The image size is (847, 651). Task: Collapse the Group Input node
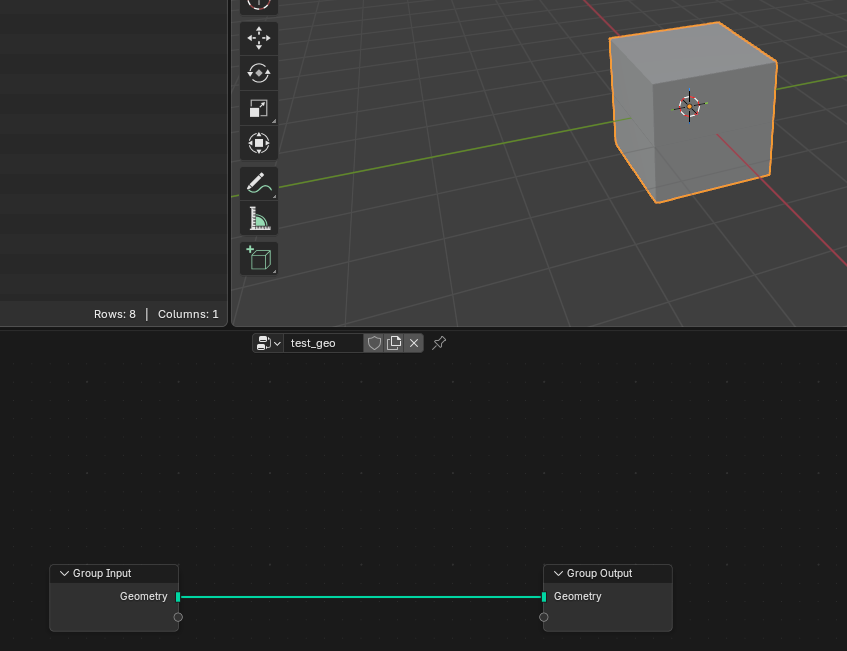64,573
